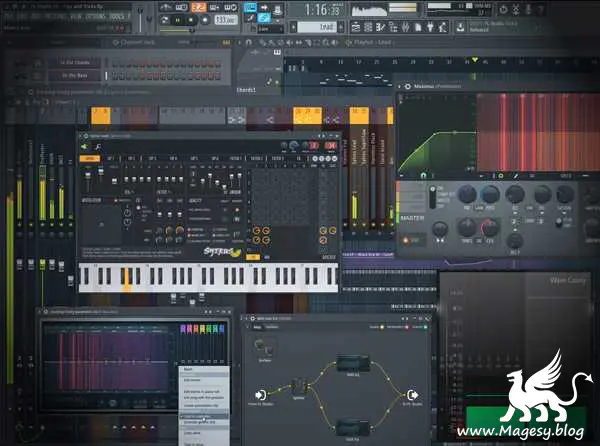
Task: Click the Playlist - Lead title
Action: pyautogui.click(x=373, y=42)
